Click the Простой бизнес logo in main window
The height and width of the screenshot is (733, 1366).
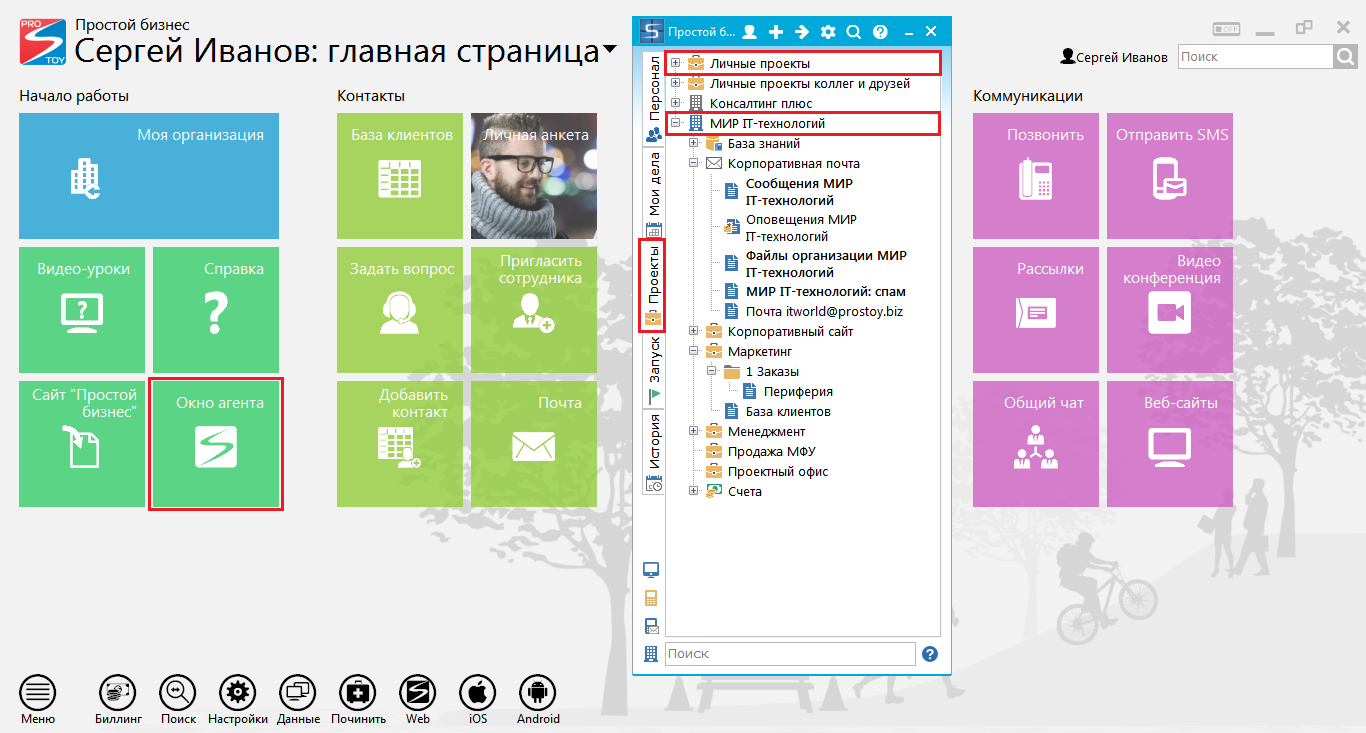coord(42,43)
